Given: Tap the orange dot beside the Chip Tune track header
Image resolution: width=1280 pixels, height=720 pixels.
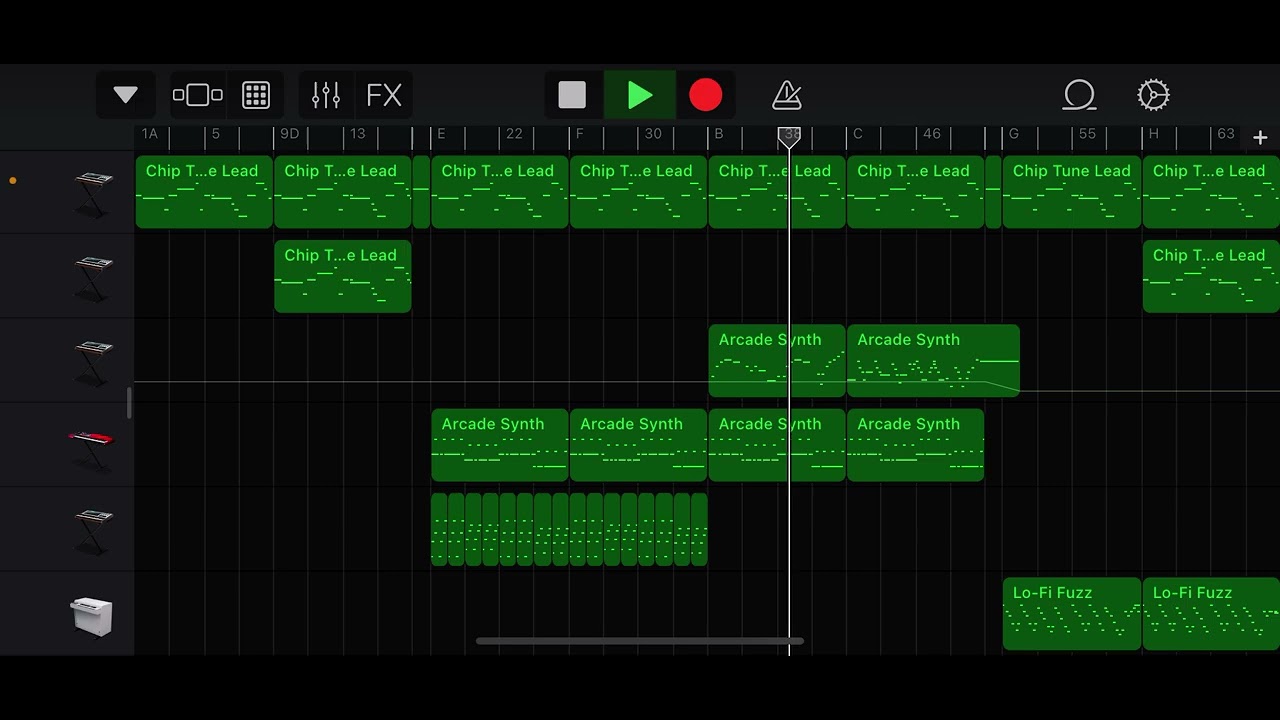Looking at the screenshot, I should (13, 181).
